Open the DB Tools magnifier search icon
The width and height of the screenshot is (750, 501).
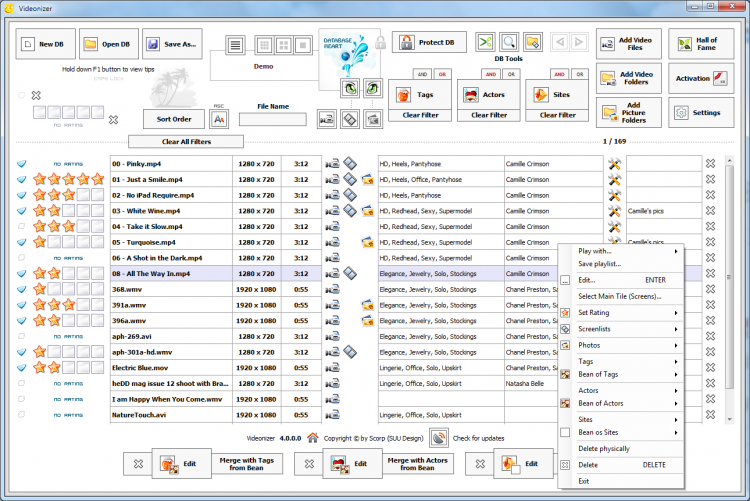[508, 42]
